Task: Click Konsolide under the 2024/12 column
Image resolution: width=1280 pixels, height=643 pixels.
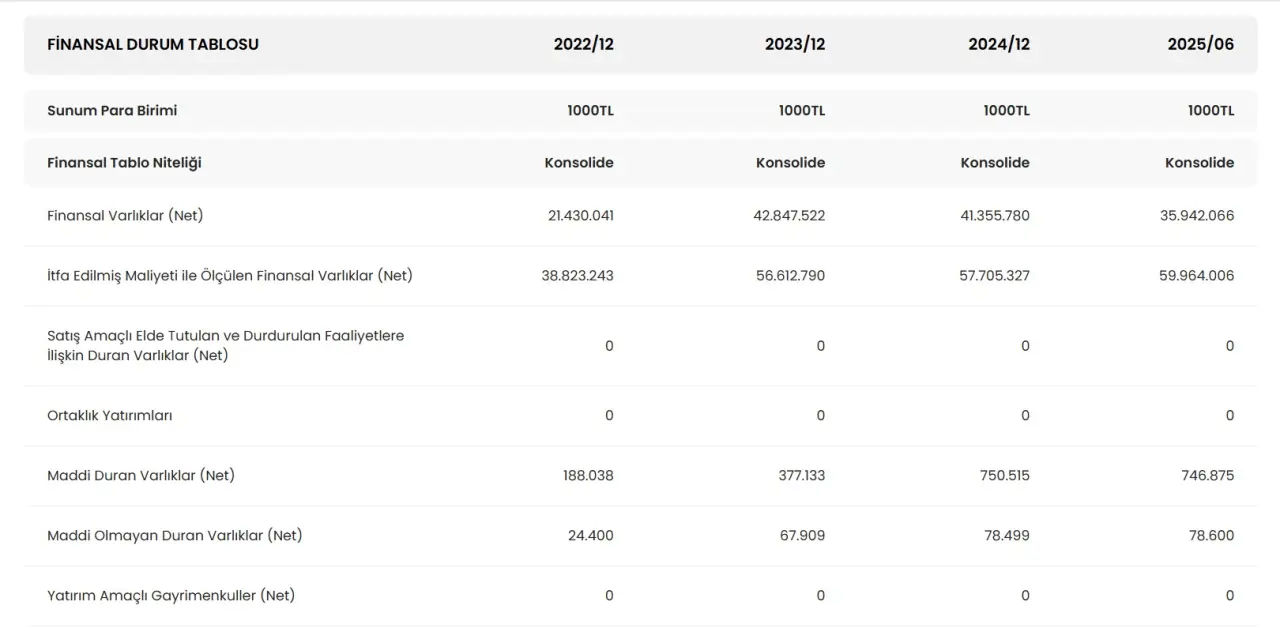Action: click(995, 162)
